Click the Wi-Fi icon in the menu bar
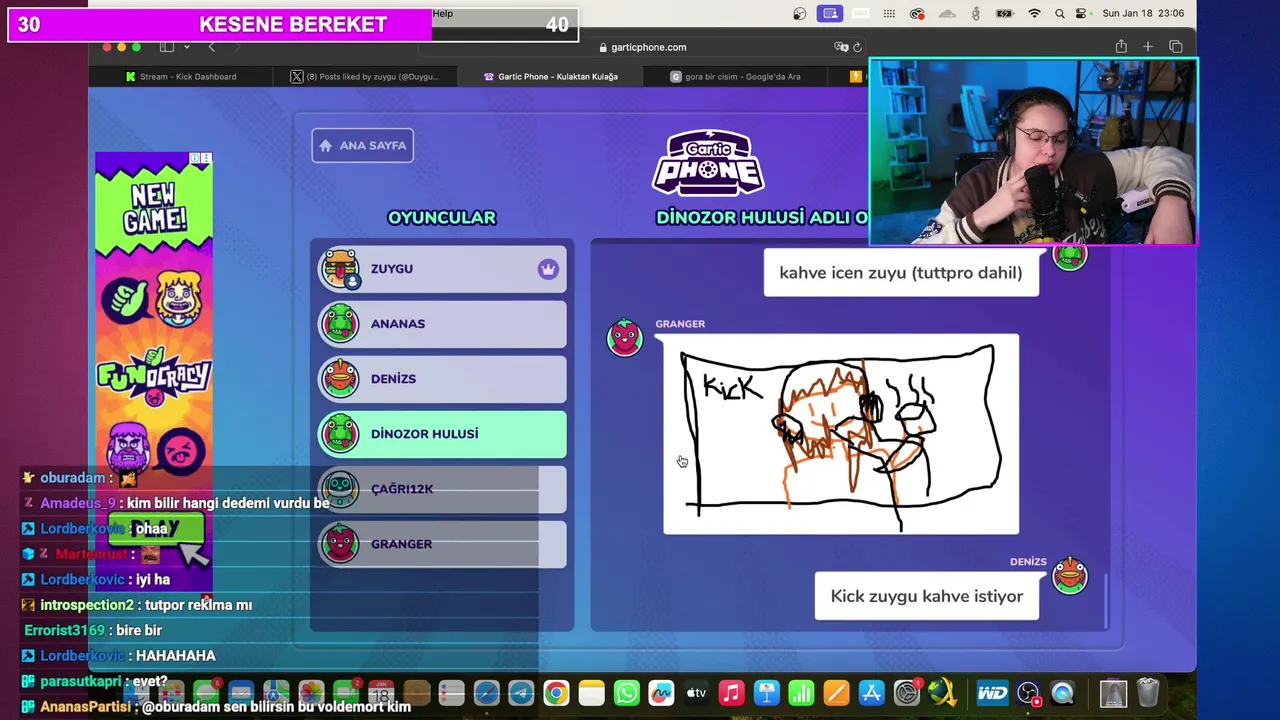The height and width of the screenshot is (720, 1280). pyautogui.click(x=1035, y=14)
